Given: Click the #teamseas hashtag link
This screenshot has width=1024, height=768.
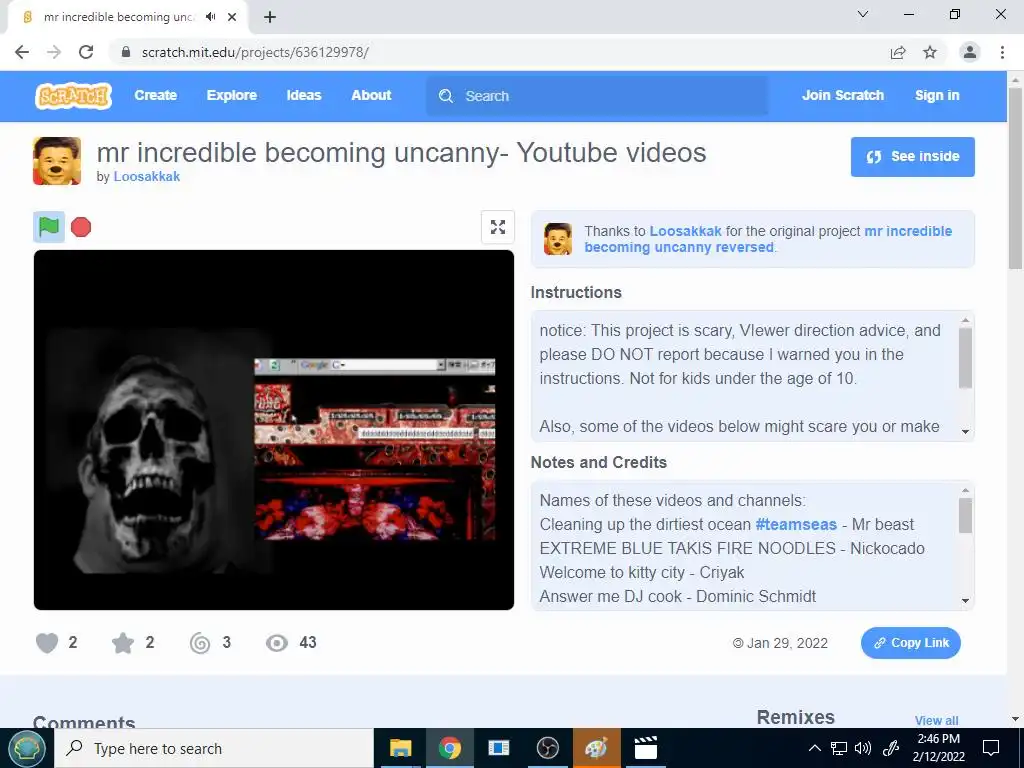Looking at the screenshot, I should [795, 524].
